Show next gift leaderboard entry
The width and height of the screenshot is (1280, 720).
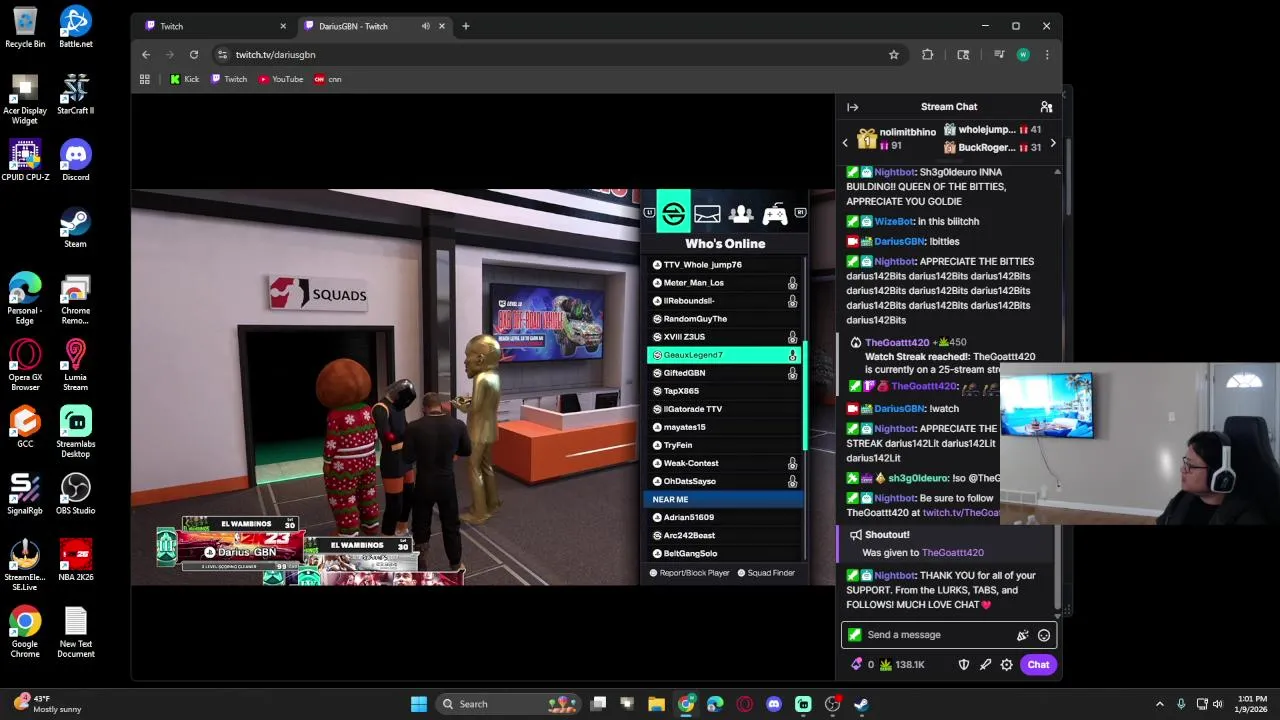tap(1052, 143)
